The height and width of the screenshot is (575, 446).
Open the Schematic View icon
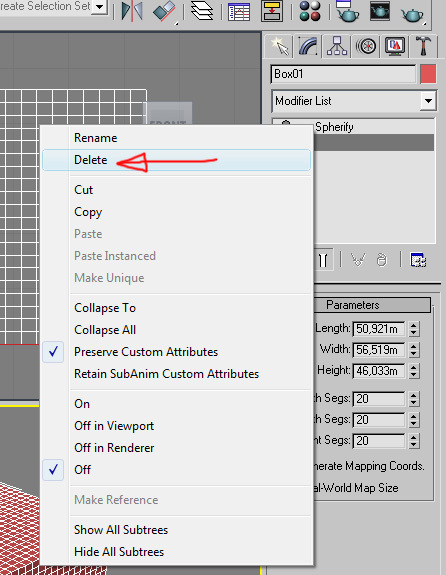(272, 11)
